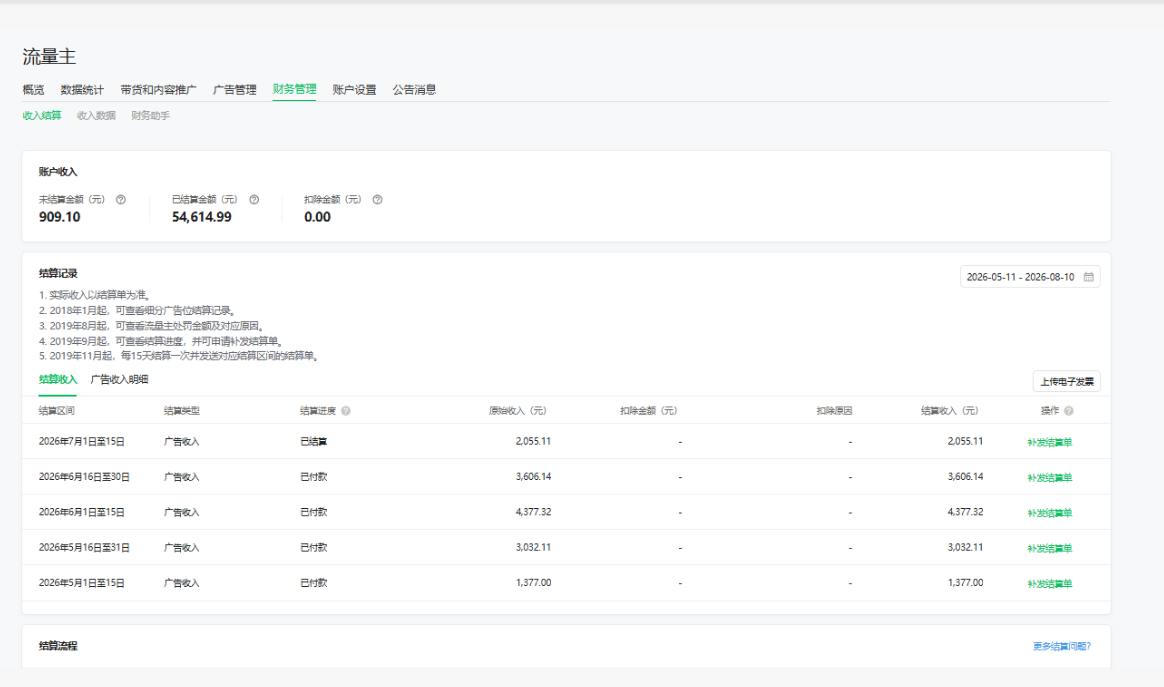1164x687 pixels.
Task: Switch to 数据统计 tab
Action: (82, 90)
